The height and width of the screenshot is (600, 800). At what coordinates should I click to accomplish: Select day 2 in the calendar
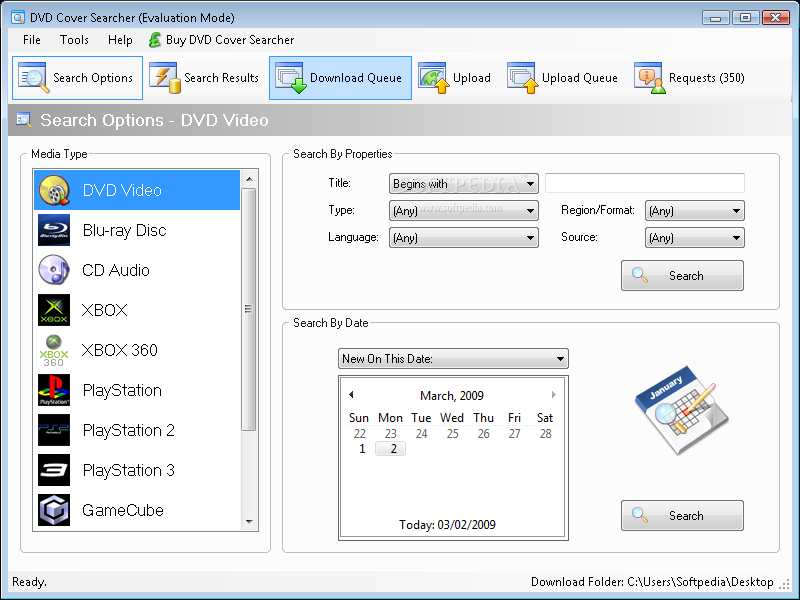coord(390,448)
